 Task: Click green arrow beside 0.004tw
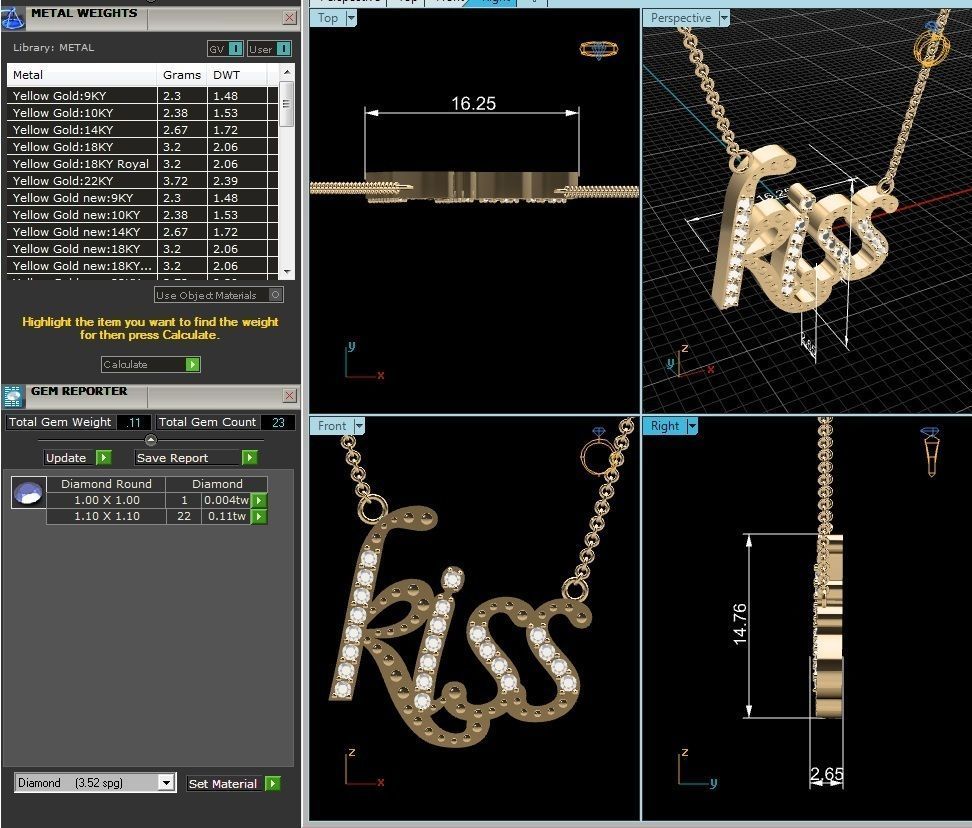[259, 500]
